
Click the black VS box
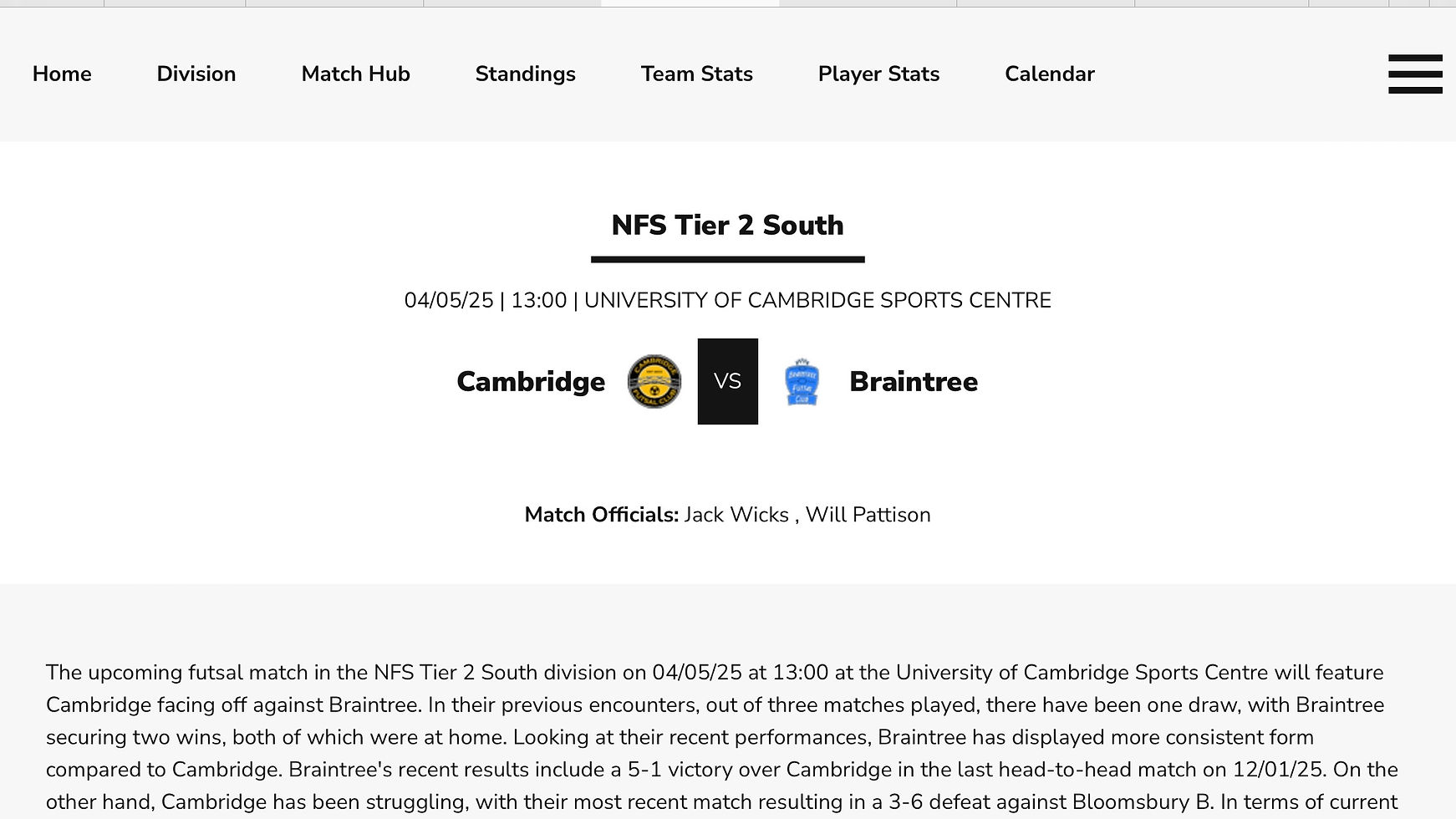[727, 381]
